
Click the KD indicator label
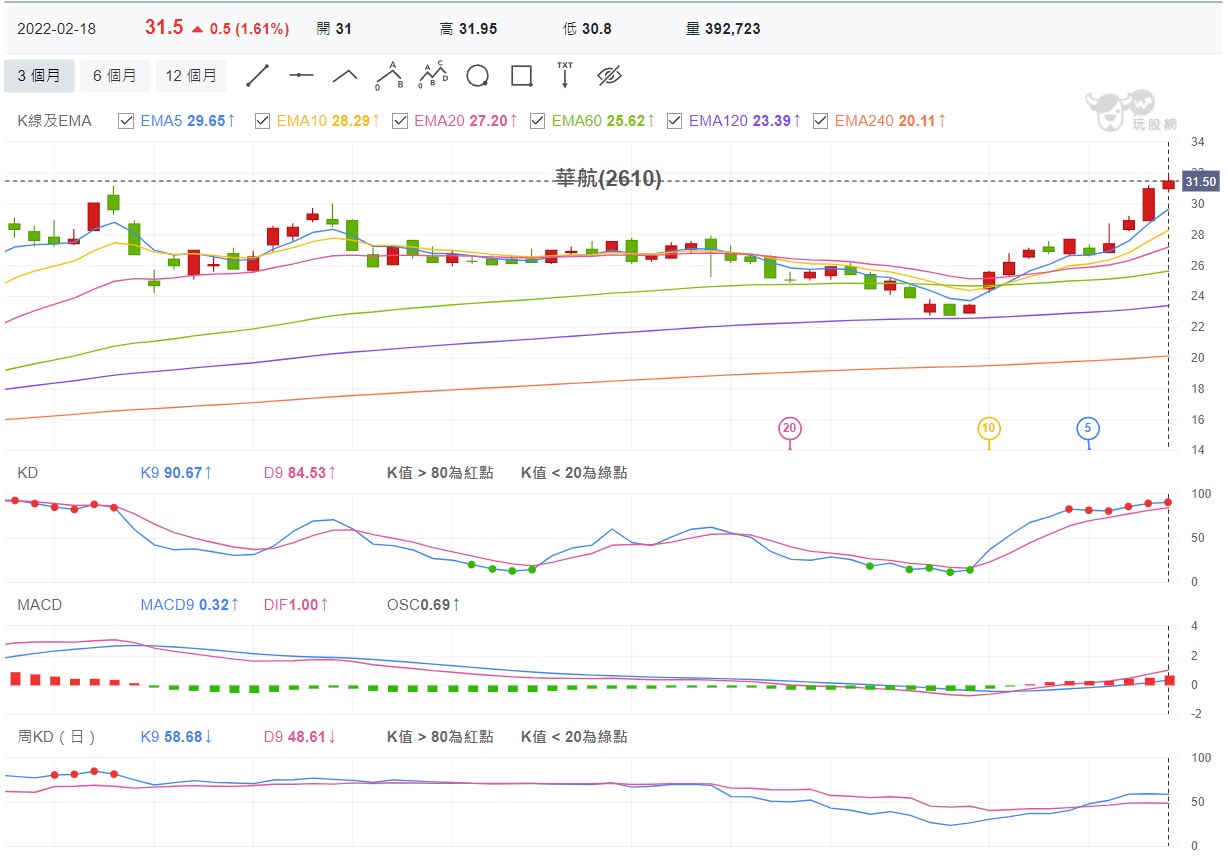tap(27, 473)
